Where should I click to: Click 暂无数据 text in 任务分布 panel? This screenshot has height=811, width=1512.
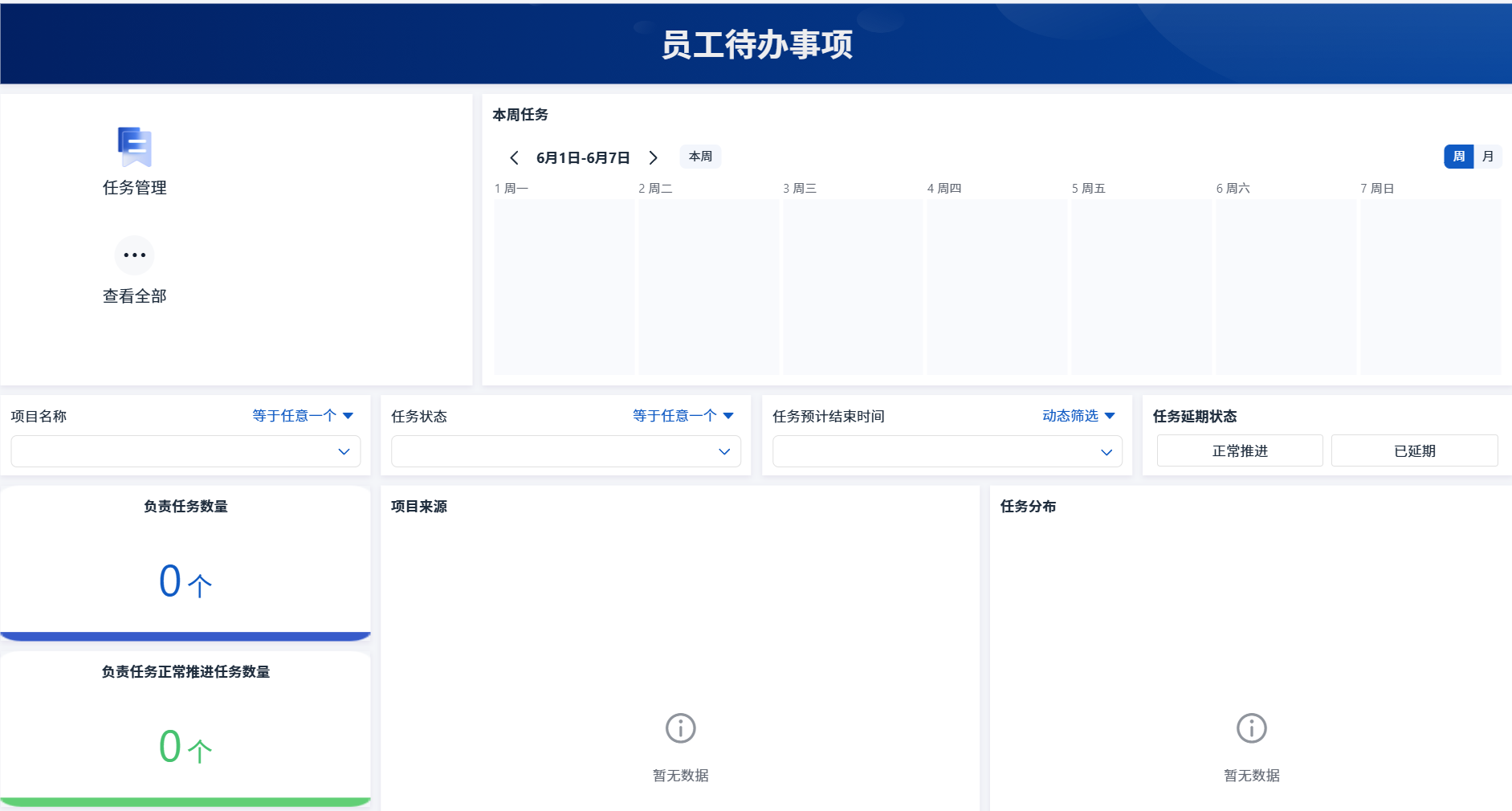click(1252, 776)
